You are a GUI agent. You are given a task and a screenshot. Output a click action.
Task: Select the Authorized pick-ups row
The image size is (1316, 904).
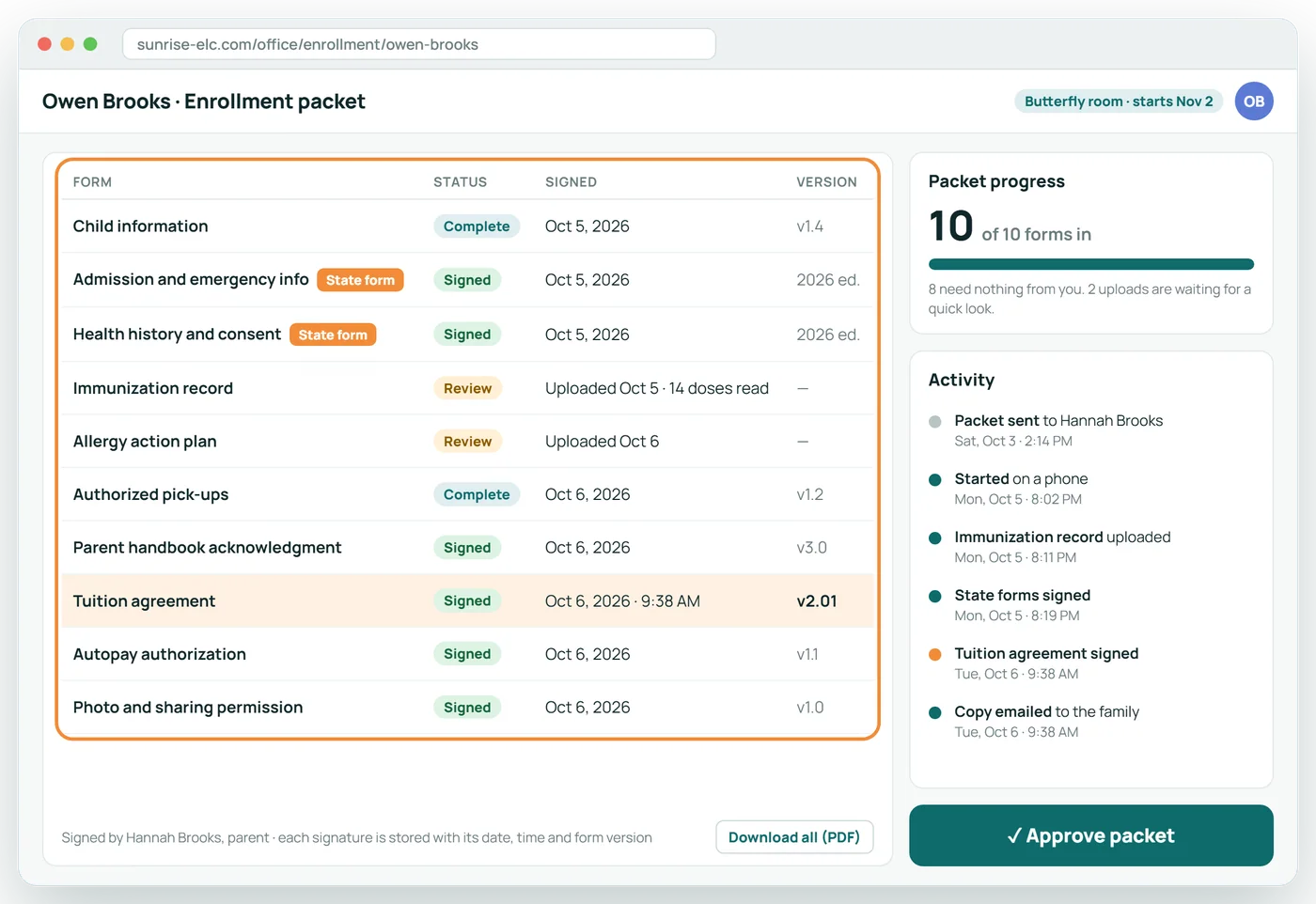(467, 494)
